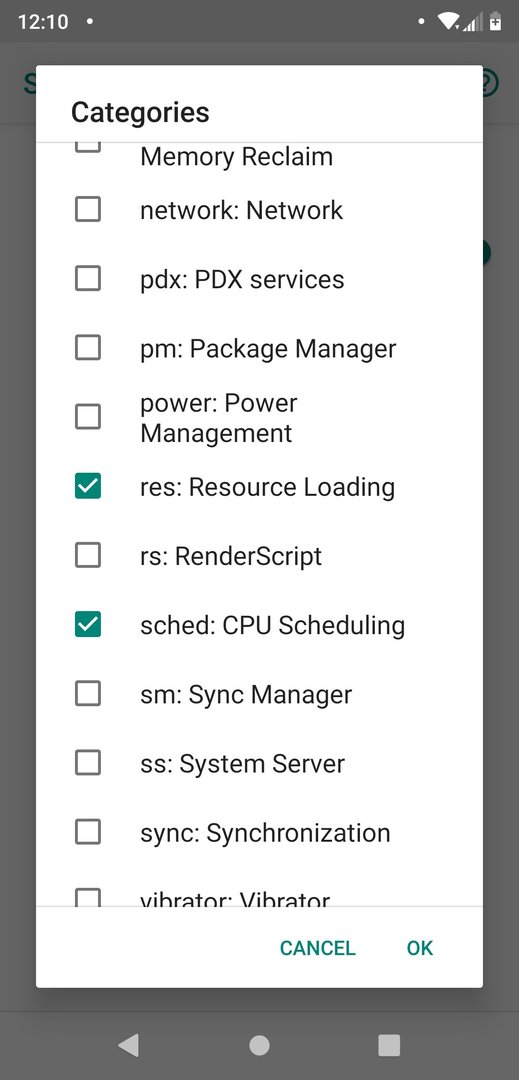The width and height of the screenshot is (519, 1080).
Task: Toggle the Memory Reclaim checkbox
Action: (x=87, y=147)
